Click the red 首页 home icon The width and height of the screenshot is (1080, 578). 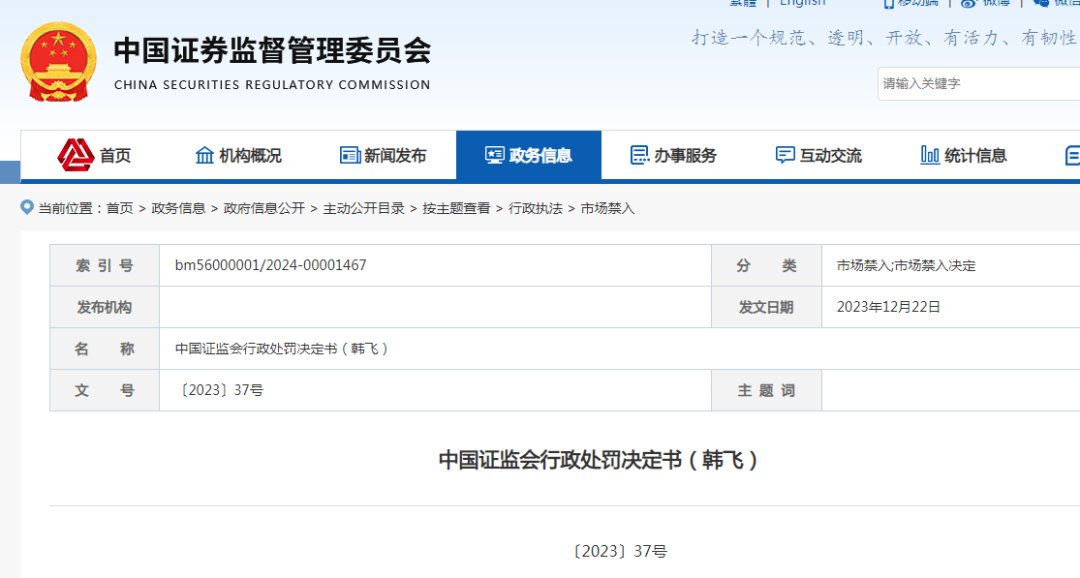(76, 155)
